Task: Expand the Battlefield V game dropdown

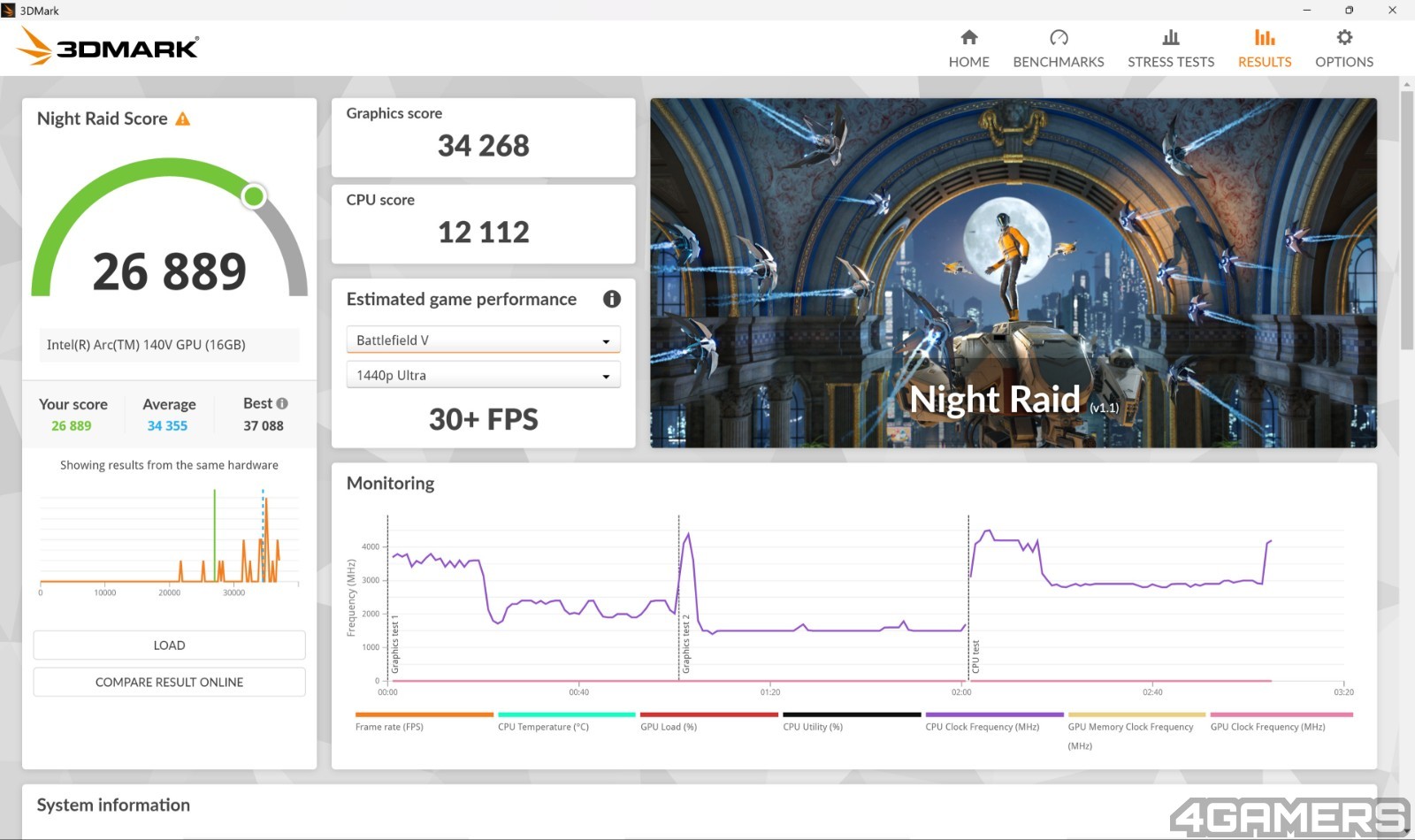Action: point(483,340)
